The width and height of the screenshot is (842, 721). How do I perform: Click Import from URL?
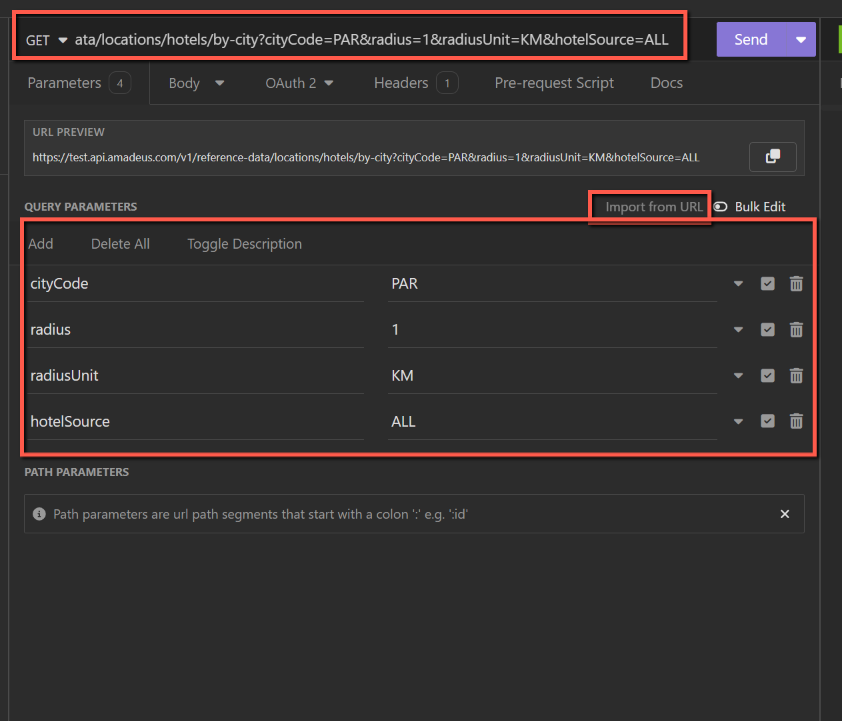point(654,207)
